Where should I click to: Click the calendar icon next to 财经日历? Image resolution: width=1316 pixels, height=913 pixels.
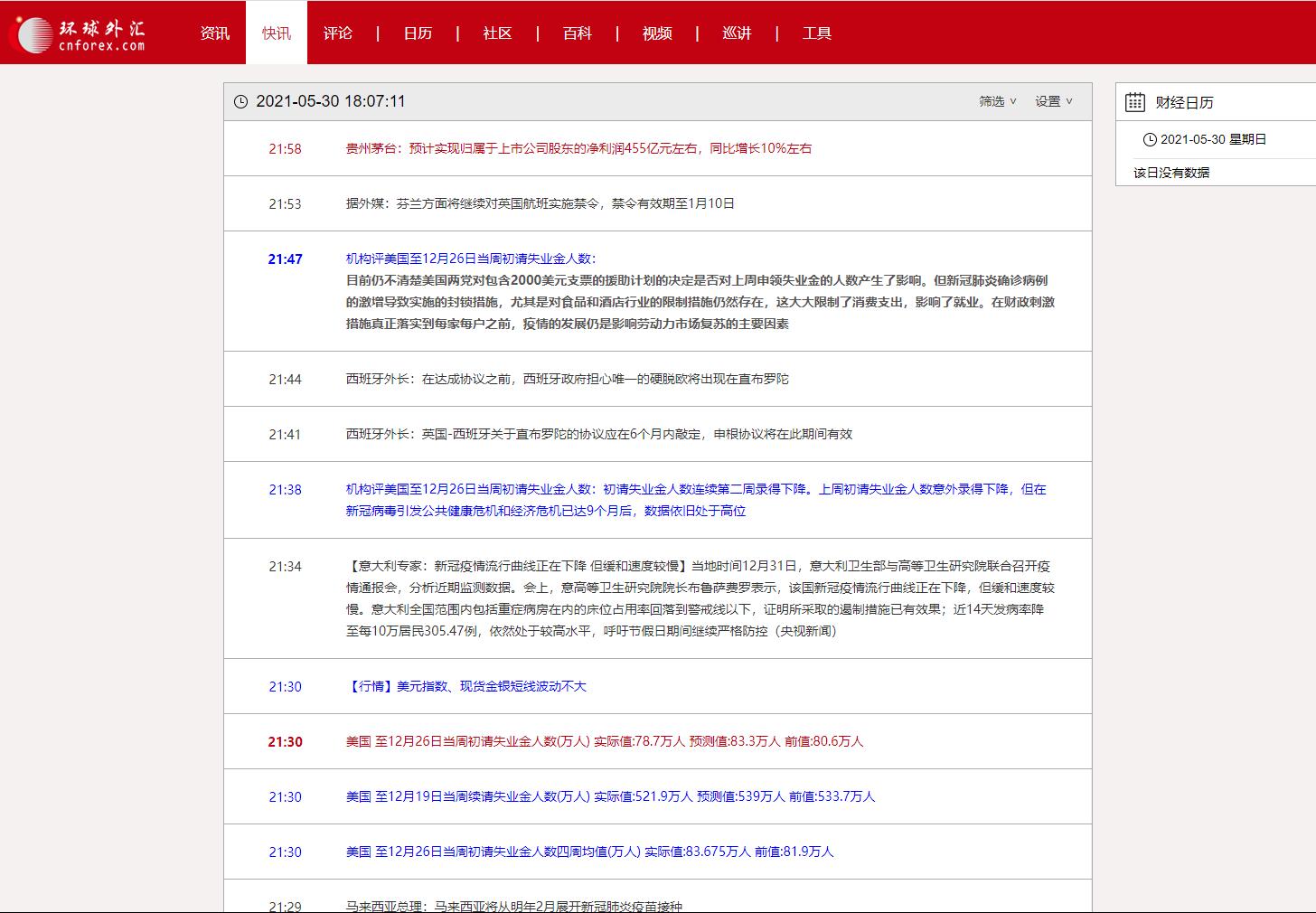[1134, 102]
